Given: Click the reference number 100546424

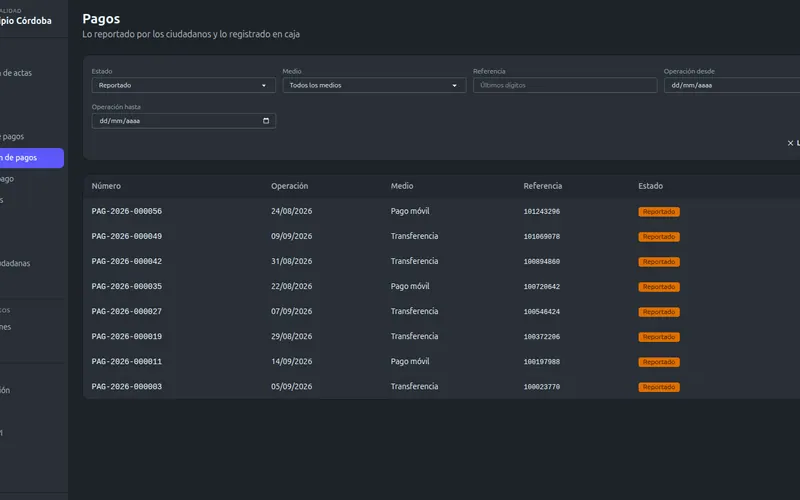Looking at the screenshot, I should pos(542,311).
